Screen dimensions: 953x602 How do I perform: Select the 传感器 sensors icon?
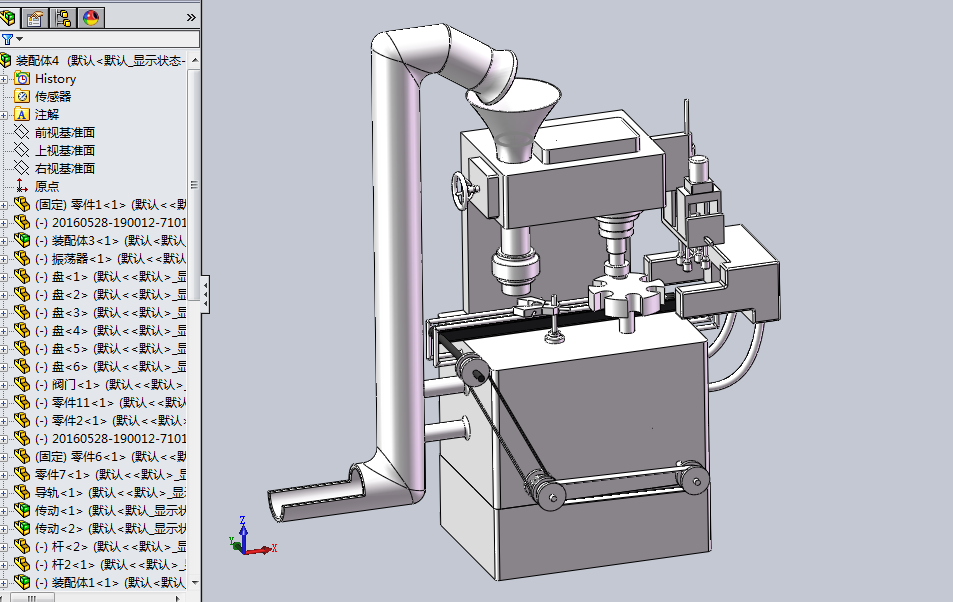click(x=22, y=97)
